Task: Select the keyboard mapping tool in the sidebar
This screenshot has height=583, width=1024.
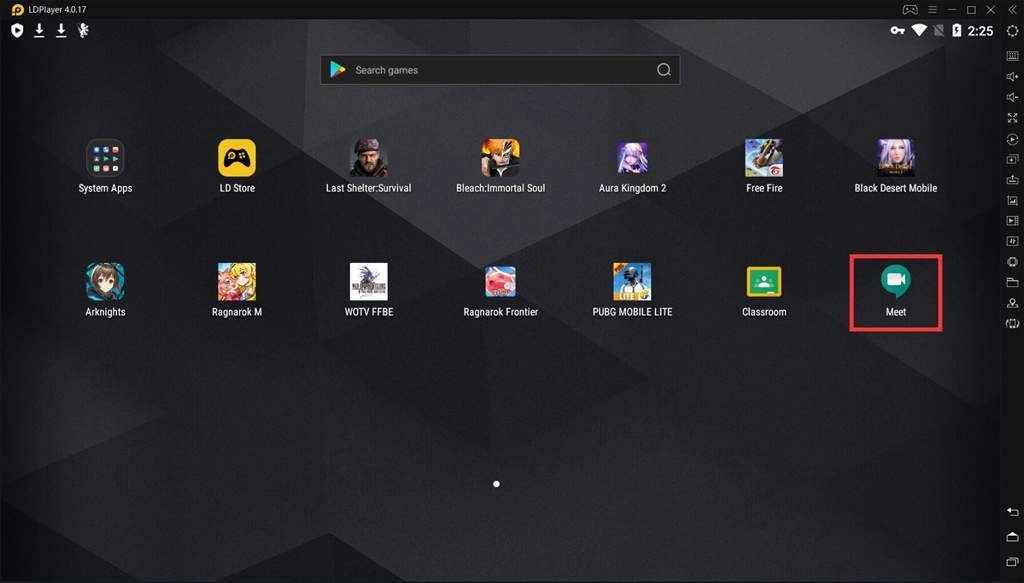Action: (1011, 55)
